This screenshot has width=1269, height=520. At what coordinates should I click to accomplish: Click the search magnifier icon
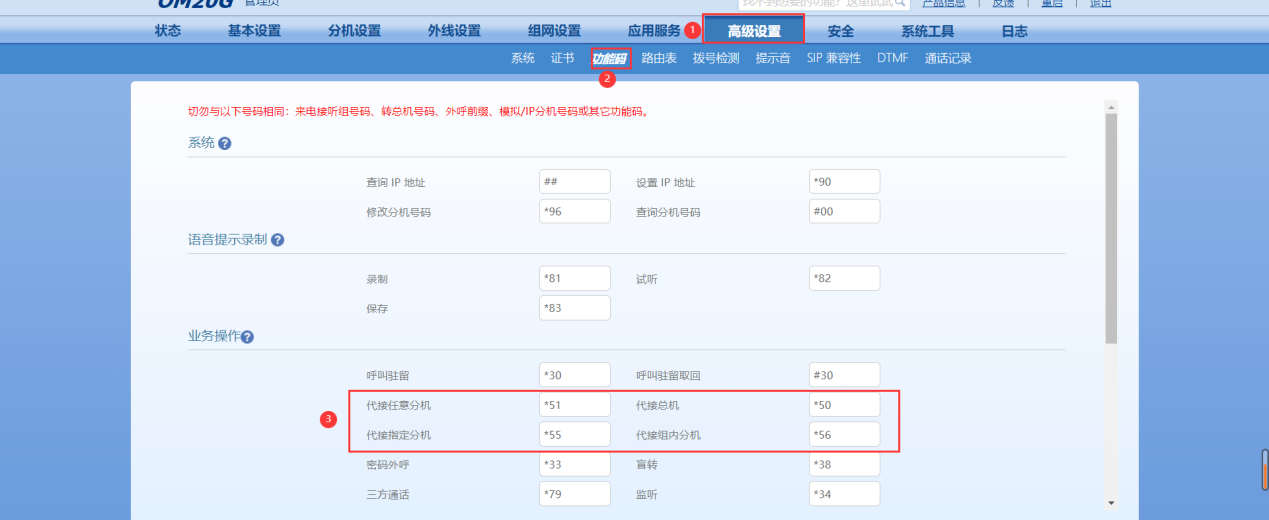[x=900, y=3]
